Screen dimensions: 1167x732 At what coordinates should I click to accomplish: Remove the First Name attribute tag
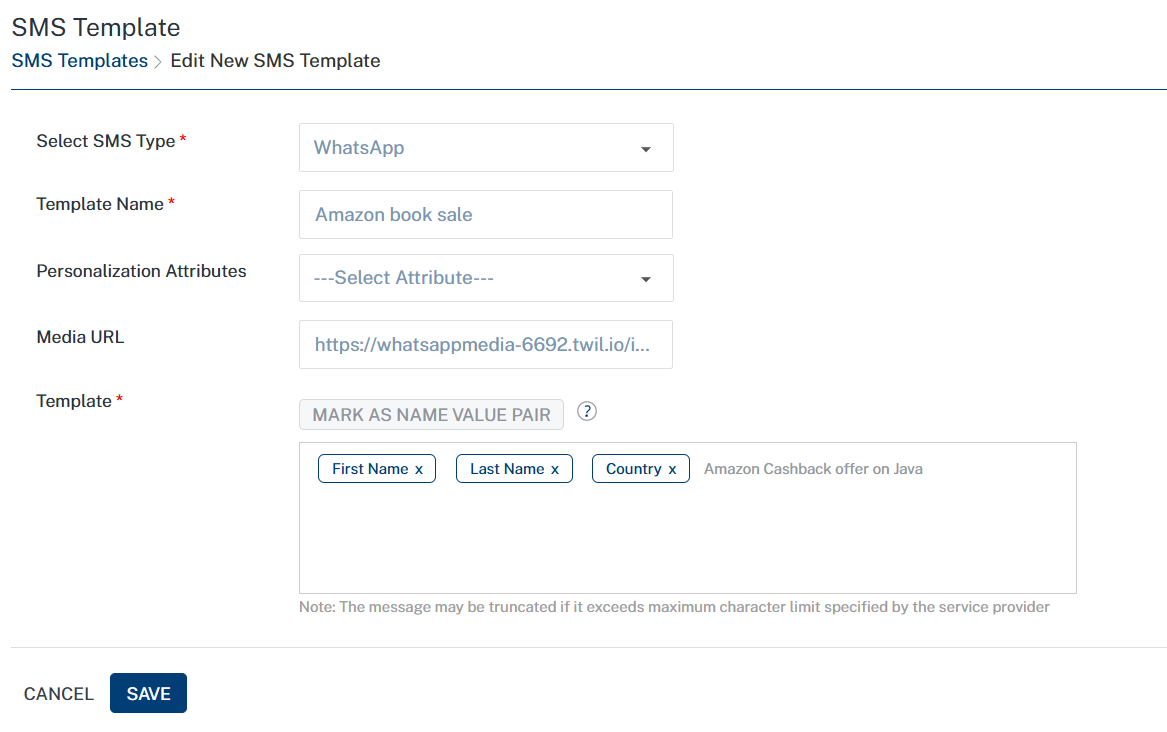click(419, 469)
